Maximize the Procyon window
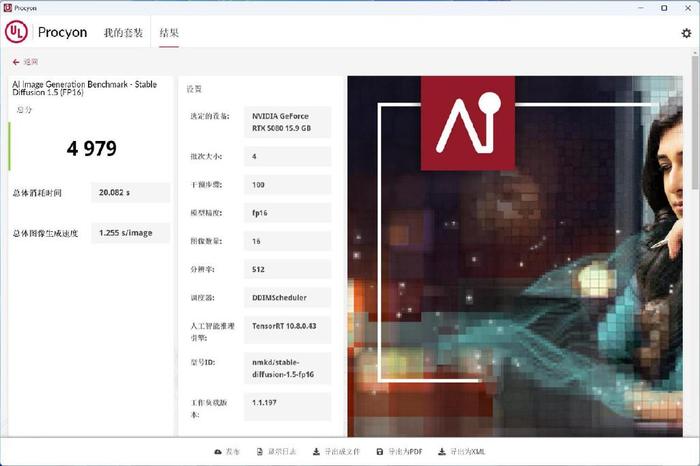700x466 pixels. [x=664, y=8]
